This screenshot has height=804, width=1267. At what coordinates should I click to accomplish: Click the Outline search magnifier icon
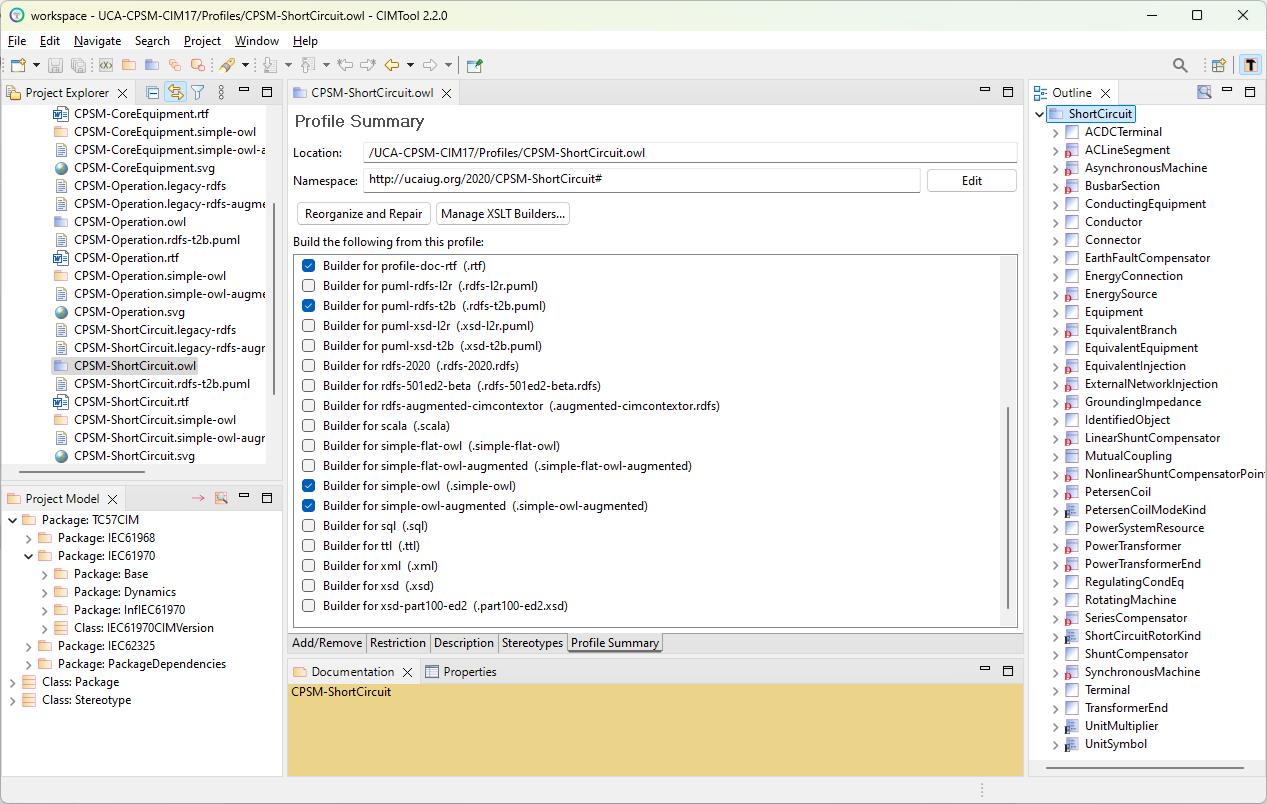point(1204,92)
